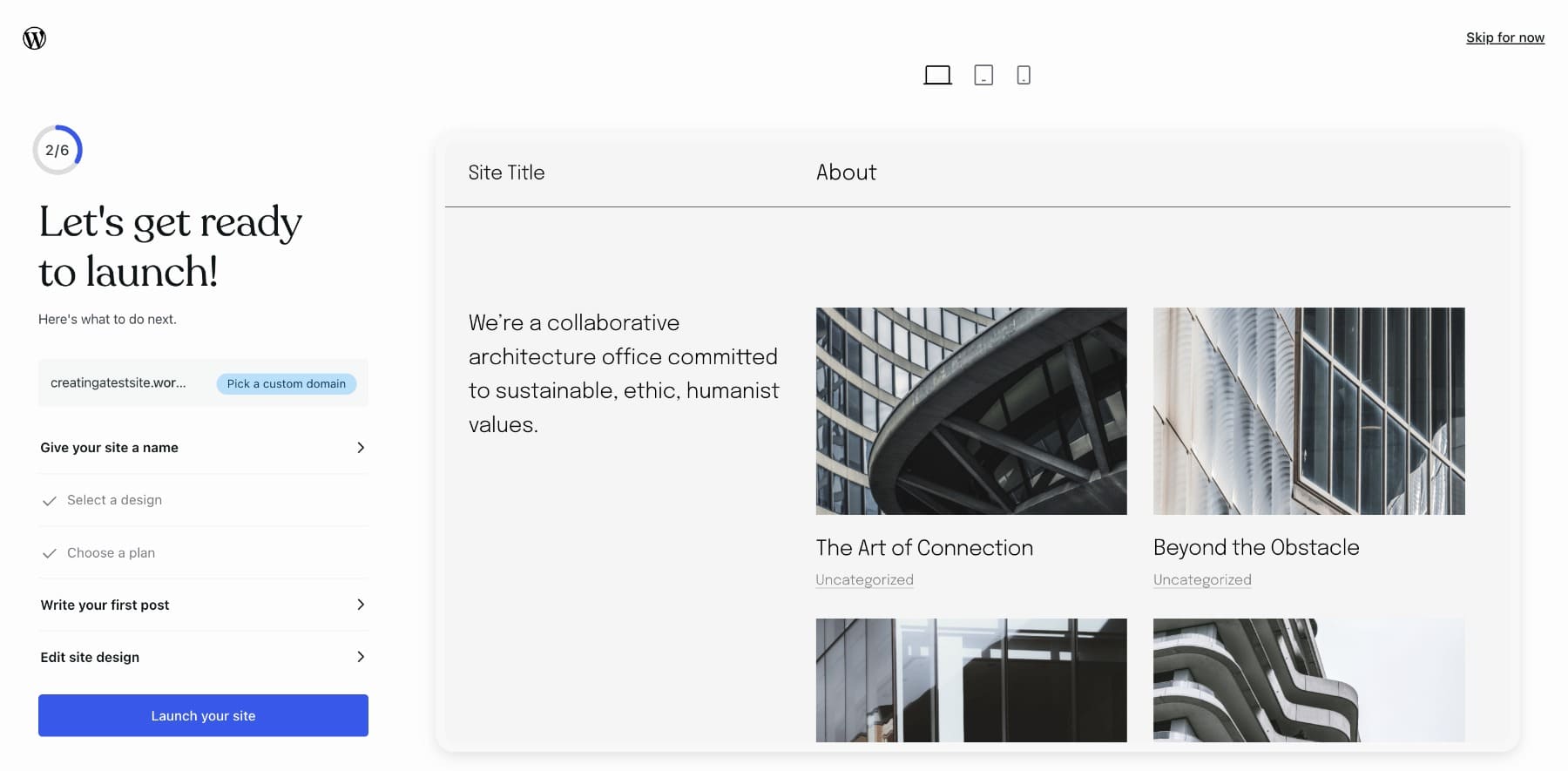Click Uncategorized under The Art of Connection
1568x771 pixels.
pos(864,580)
